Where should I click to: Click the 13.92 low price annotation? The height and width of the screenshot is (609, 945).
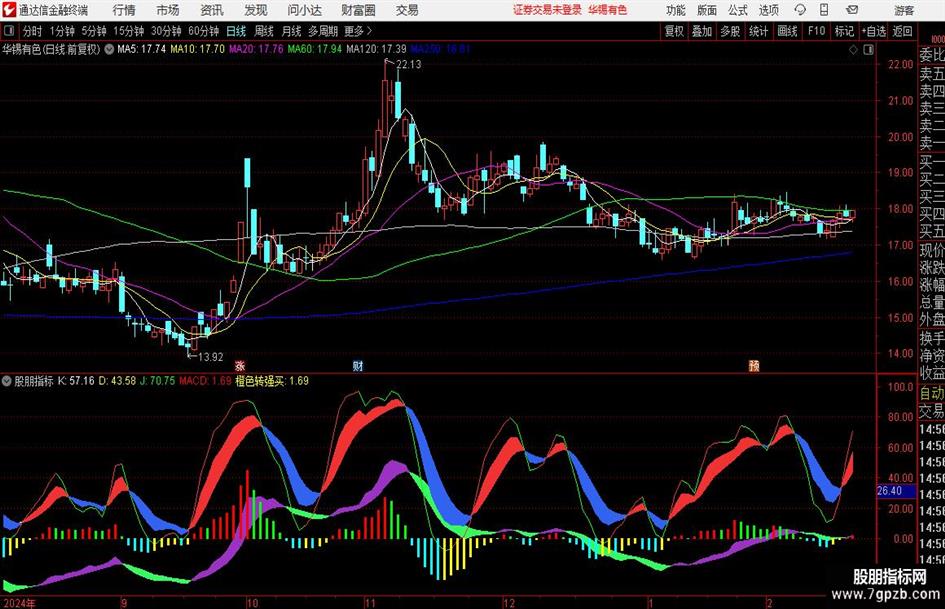tap(210, 357)
